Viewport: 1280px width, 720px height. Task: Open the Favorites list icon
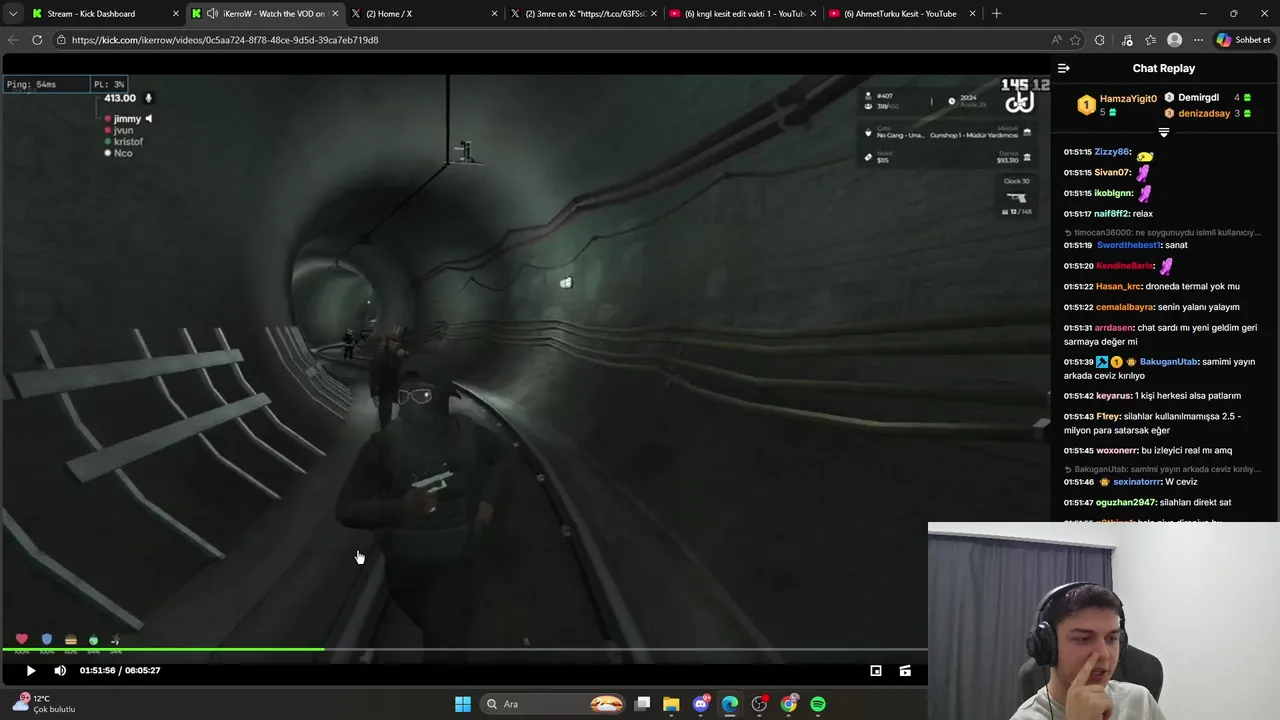coord(1151,40)
